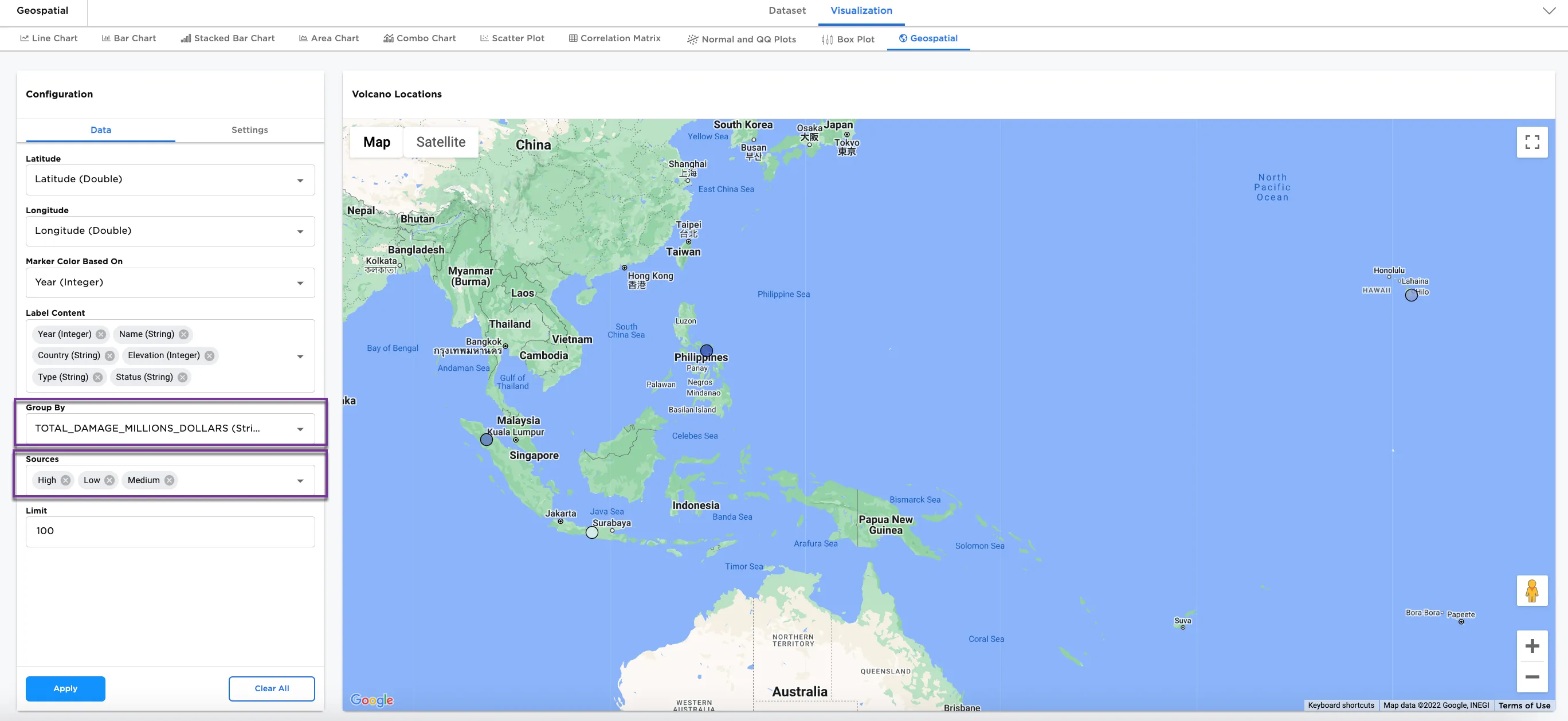Viewport: 1568px width, 721px height.
Task: Switch the map to Satellite view
Action: [x=441, y=142]
